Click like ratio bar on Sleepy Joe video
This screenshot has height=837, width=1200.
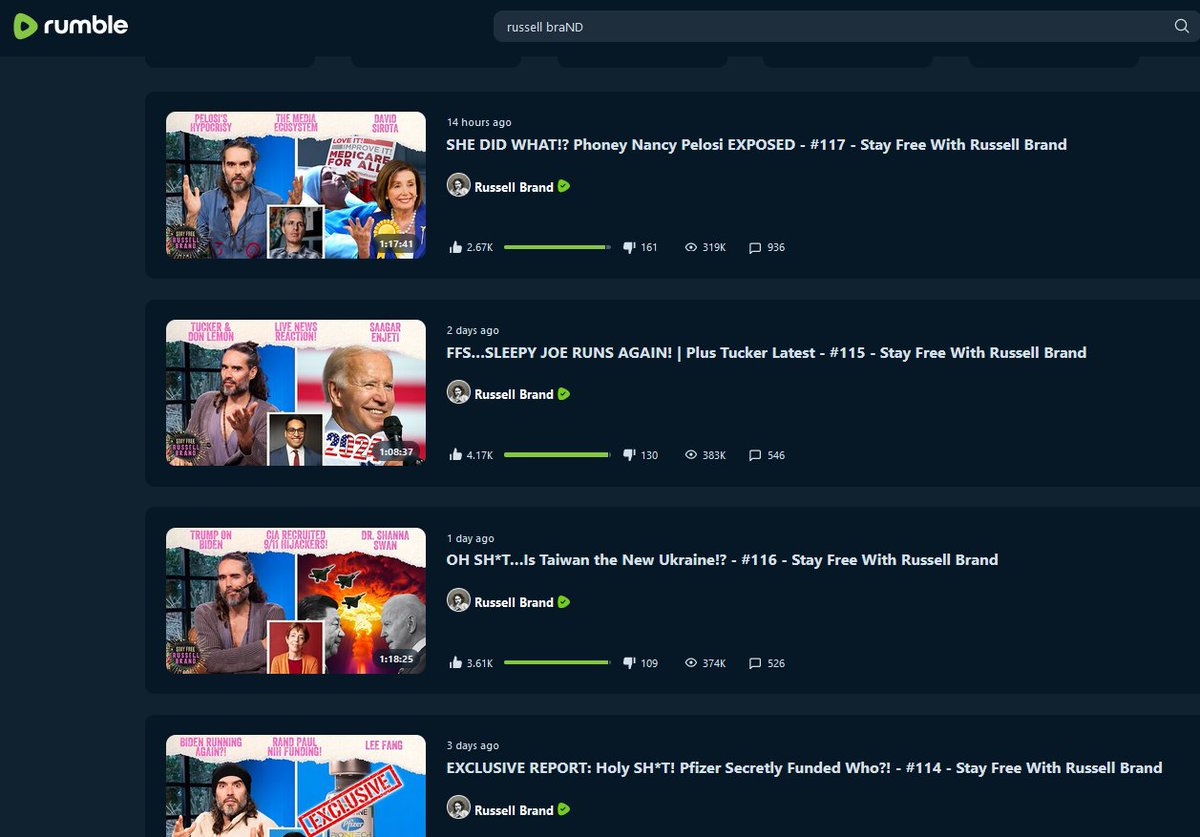(557, 454)
